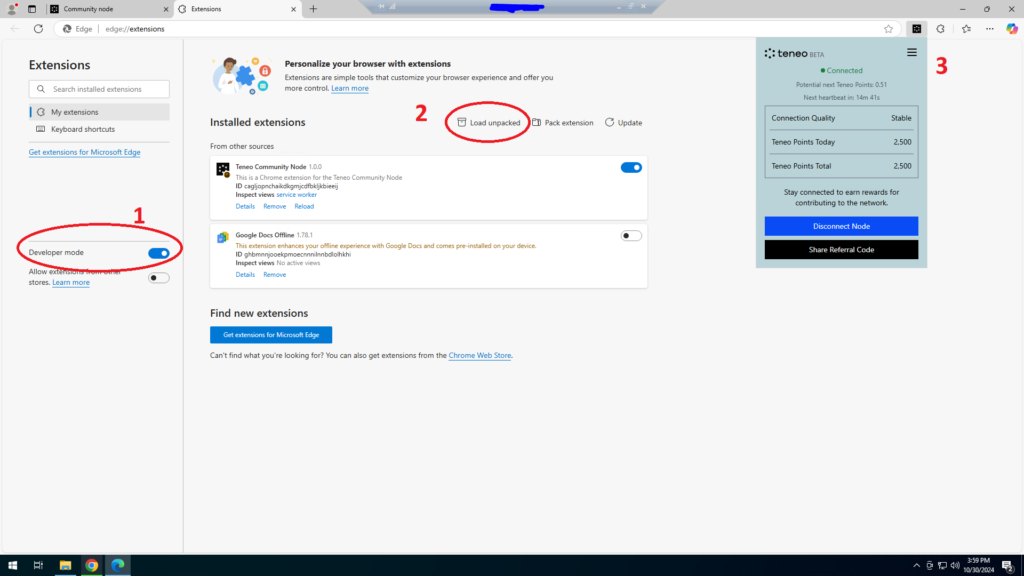This screenshot has height=576, width=1024.
Task: Click the Update extensions button
Action: click(624, 123)
